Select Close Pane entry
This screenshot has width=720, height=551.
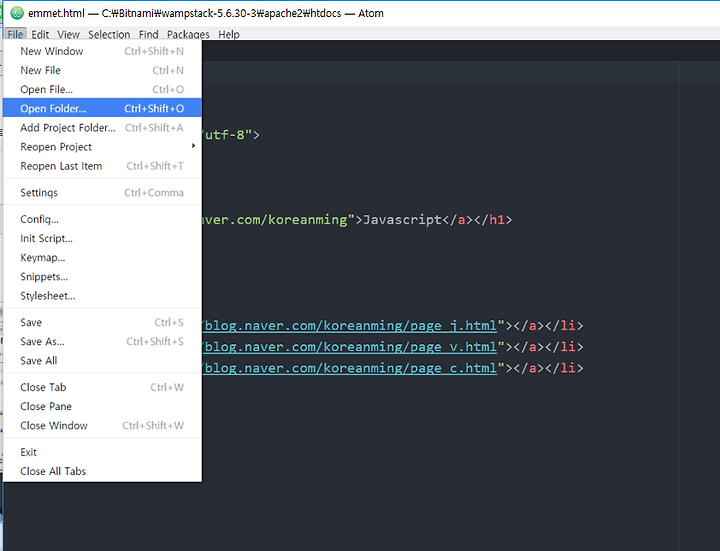pyautogui.click(x=102, y=406)
